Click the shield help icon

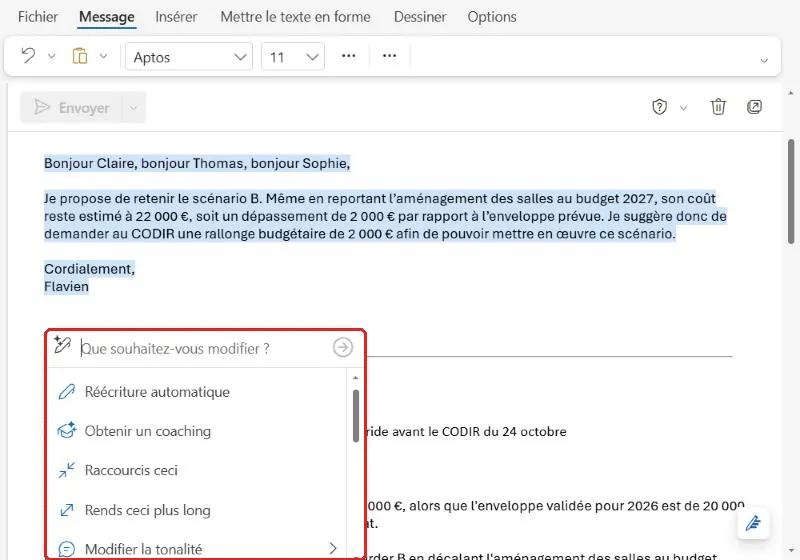659,107
